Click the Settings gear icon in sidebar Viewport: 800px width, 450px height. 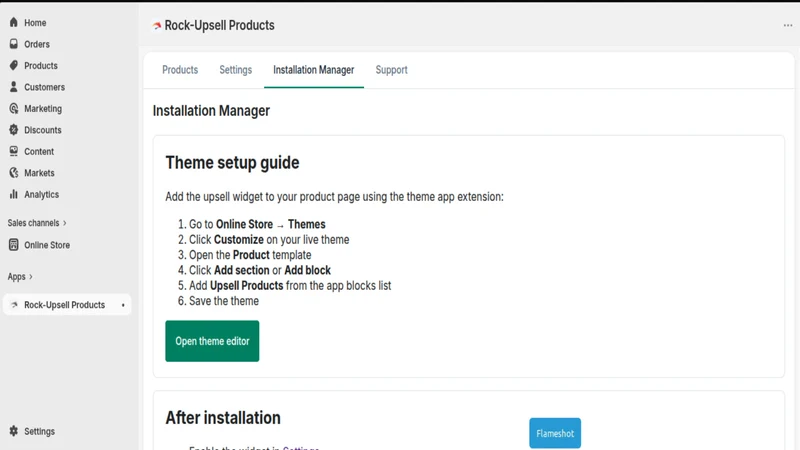click(x=14, y=431)
